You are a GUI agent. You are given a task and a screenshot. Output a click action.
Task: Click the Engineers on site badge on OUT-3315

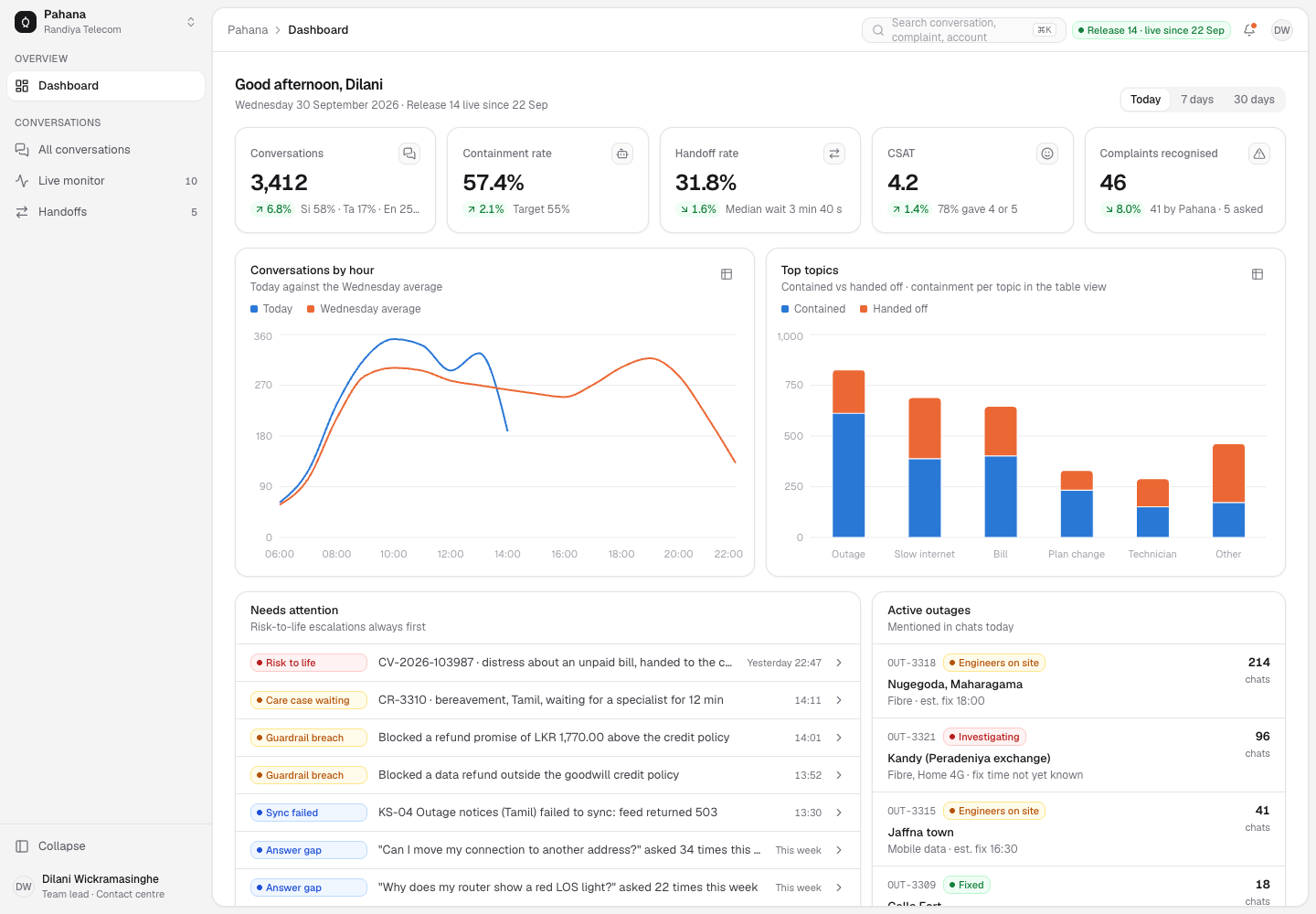[994, 811]
